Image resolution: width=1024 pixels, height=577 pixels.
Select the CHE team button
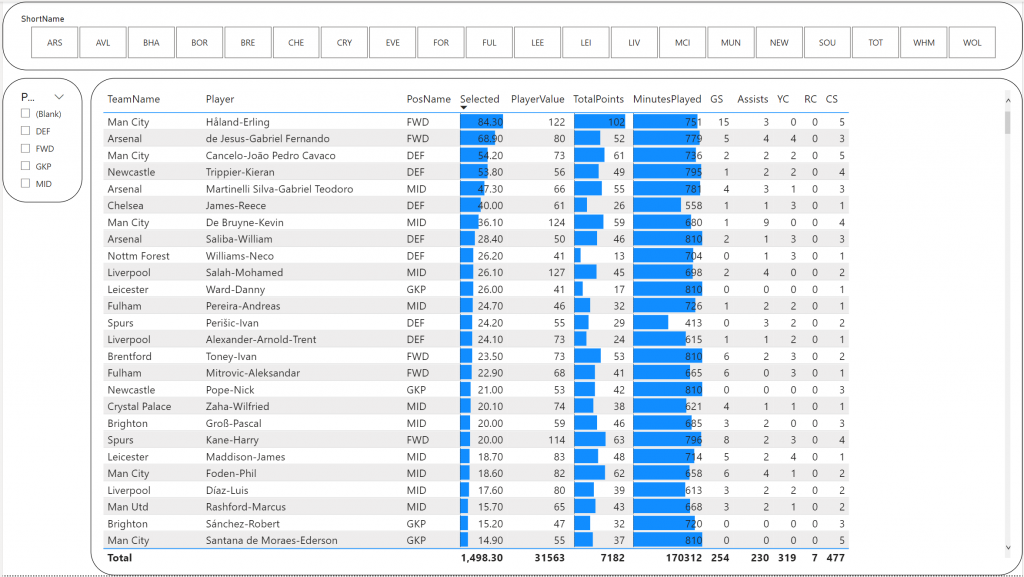296,43
